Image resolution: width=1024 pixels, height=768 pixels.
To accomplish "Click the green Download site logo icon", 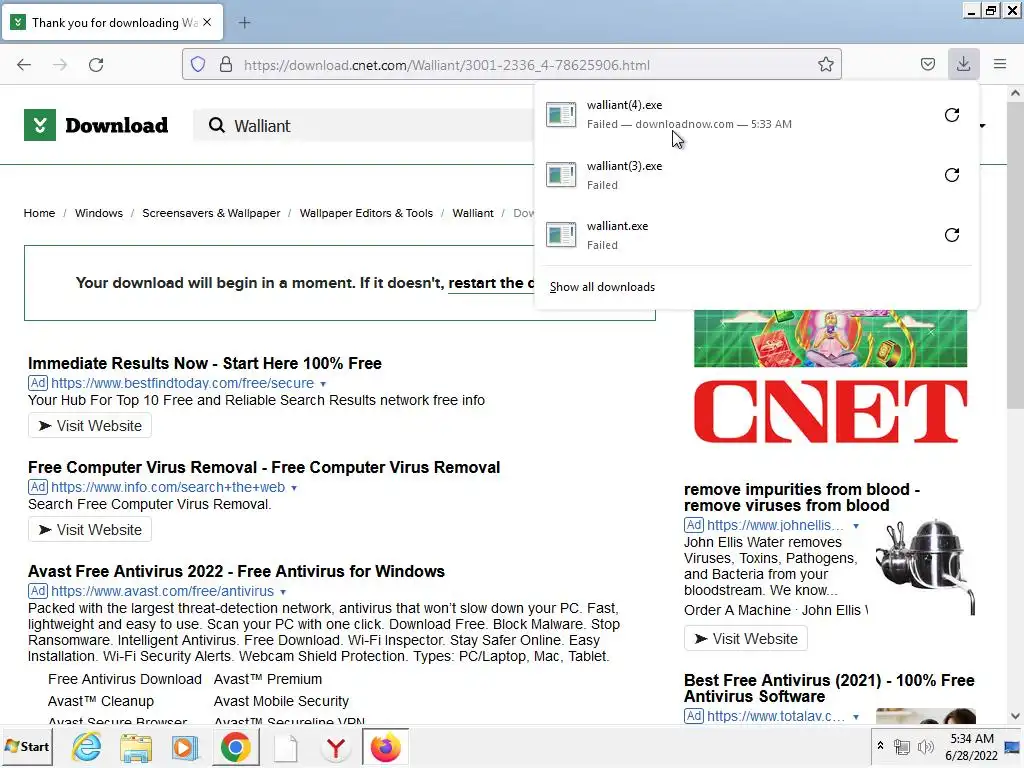I will (x=40, y=125).
